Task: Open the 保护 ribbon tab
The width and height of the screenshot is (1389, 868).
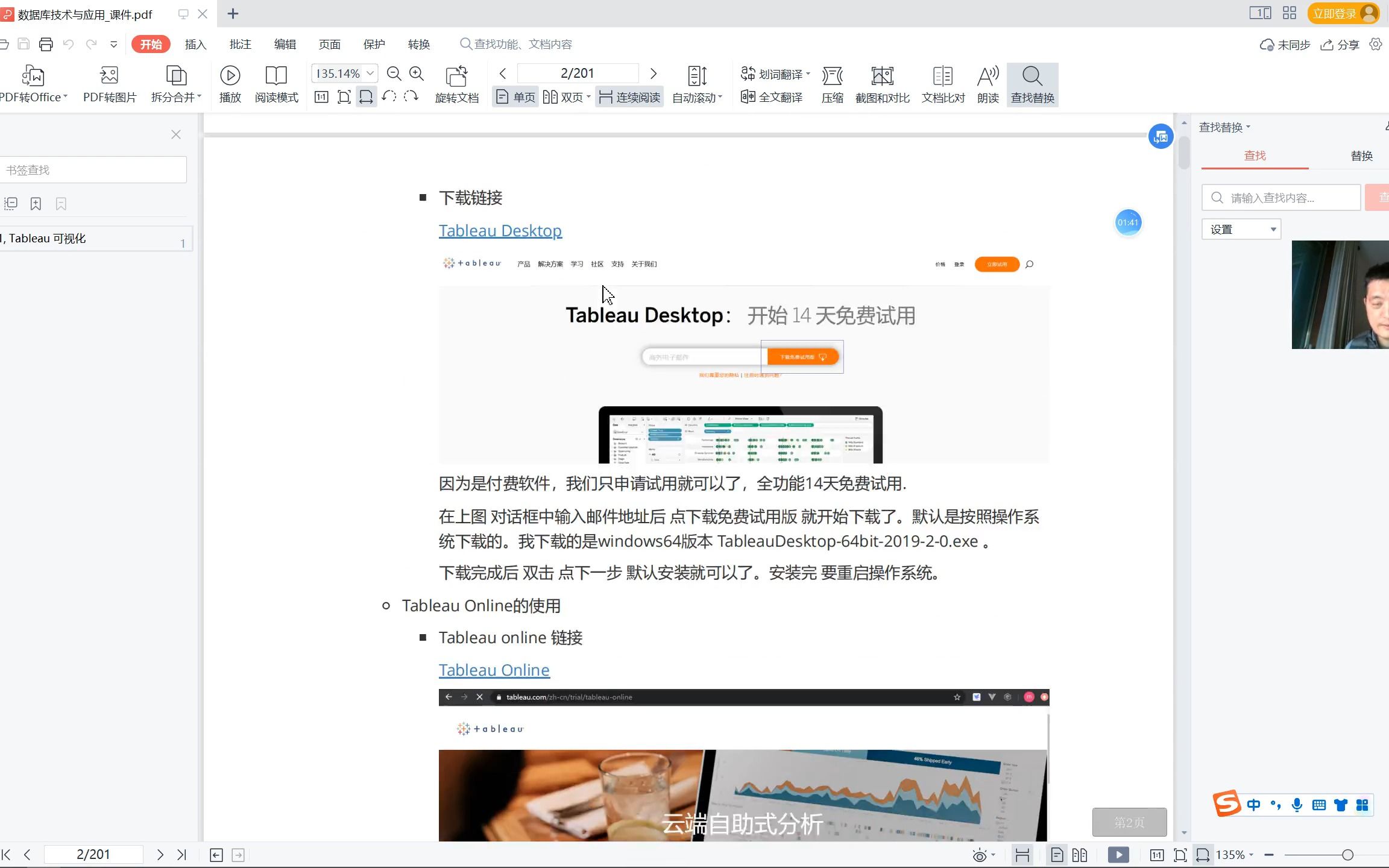Action: (374, 44)
